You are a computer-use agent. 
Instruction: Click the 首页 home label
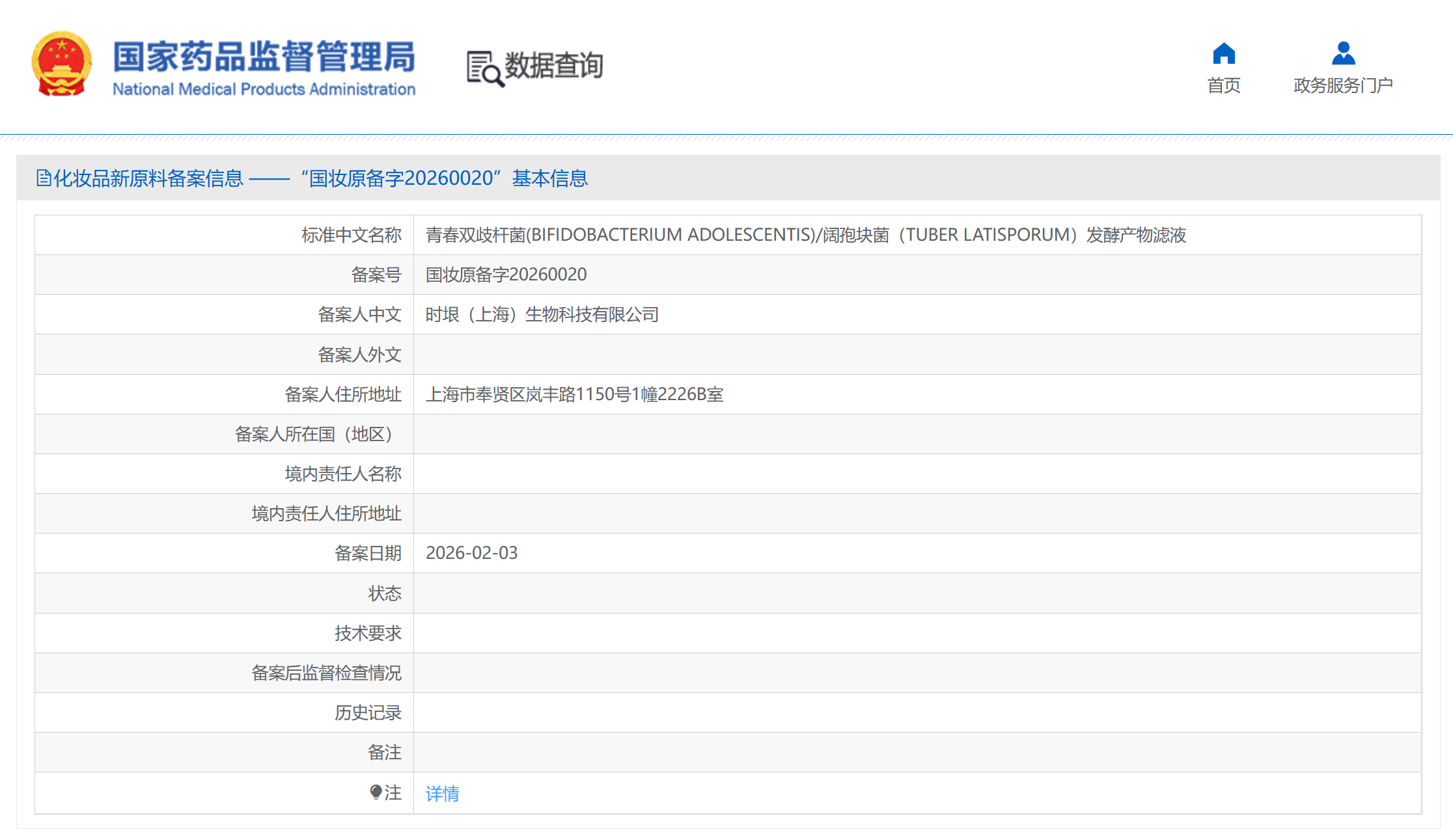click(1223, 85)
